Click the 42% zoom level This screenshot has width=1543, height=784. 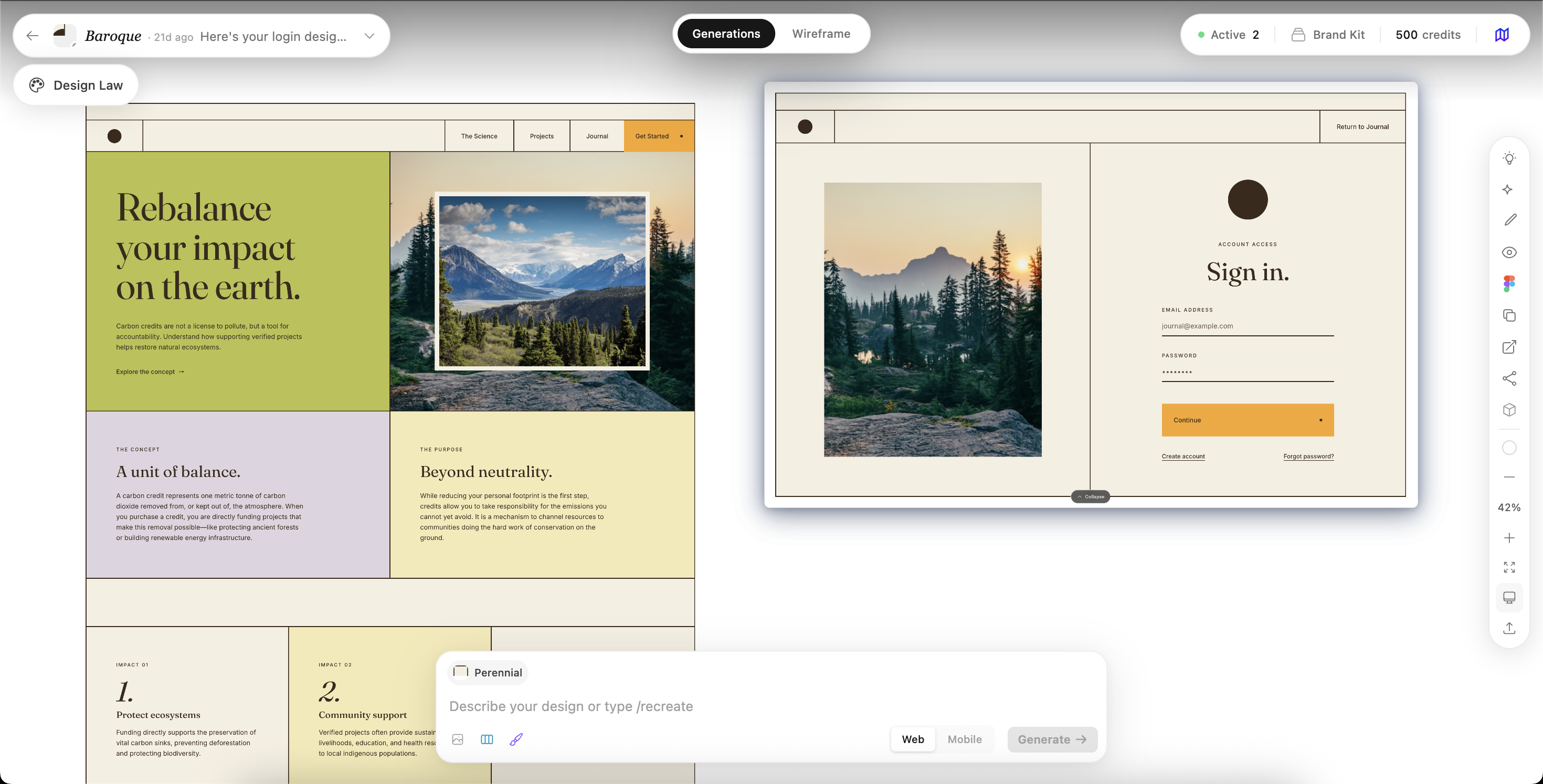tap(1509, 507)
